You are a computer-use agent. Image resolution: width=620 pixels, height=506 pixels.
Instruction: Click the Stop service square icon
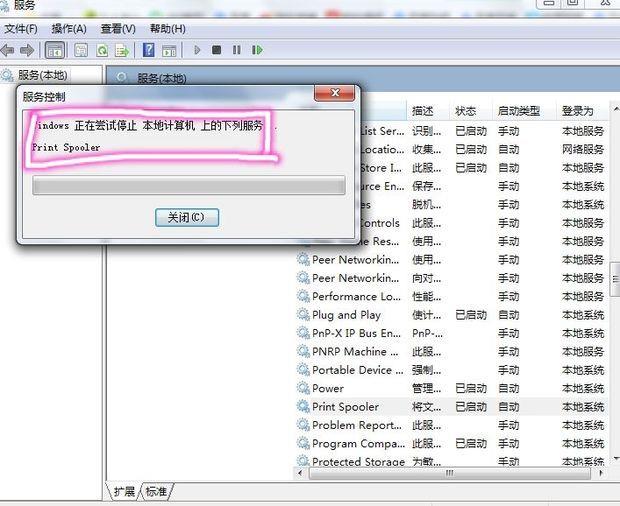point(216,50)
